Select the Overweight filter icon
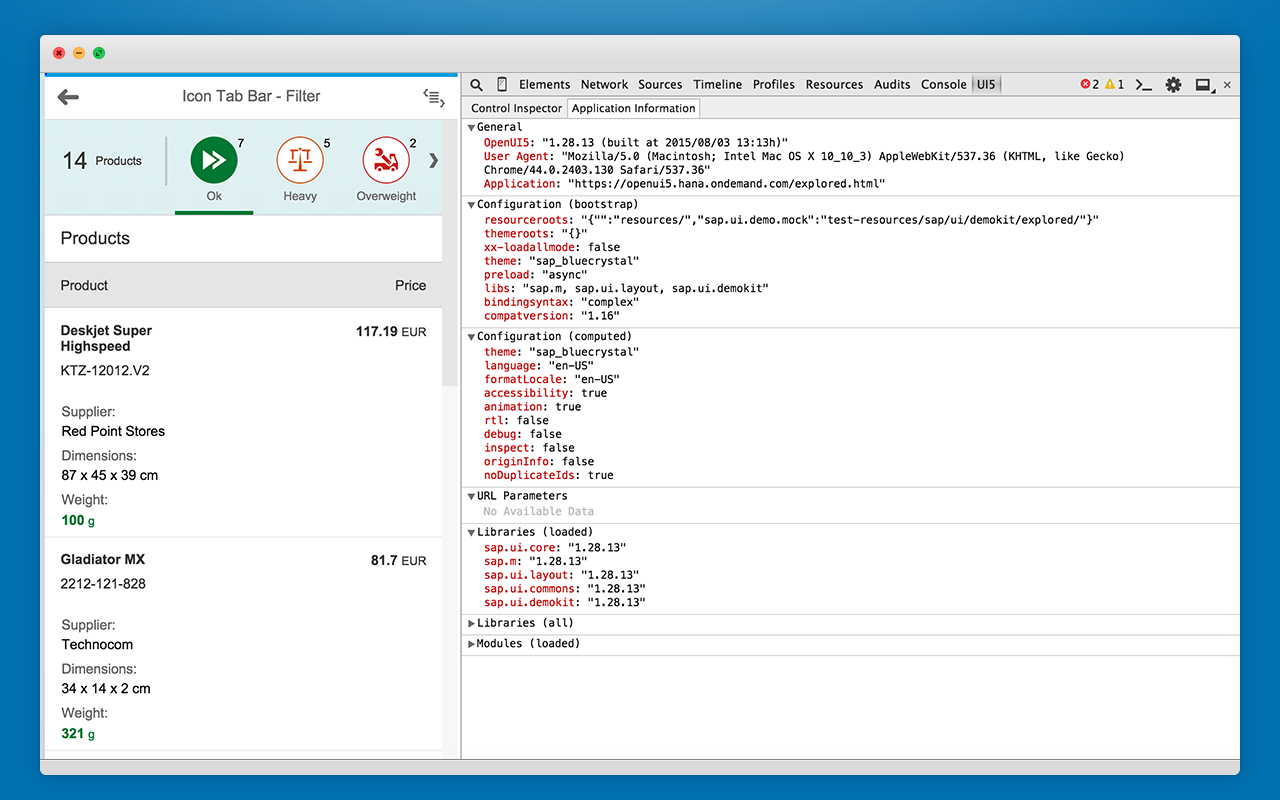The width and height of the screenshot is (1280, 800). pos(386,160)
